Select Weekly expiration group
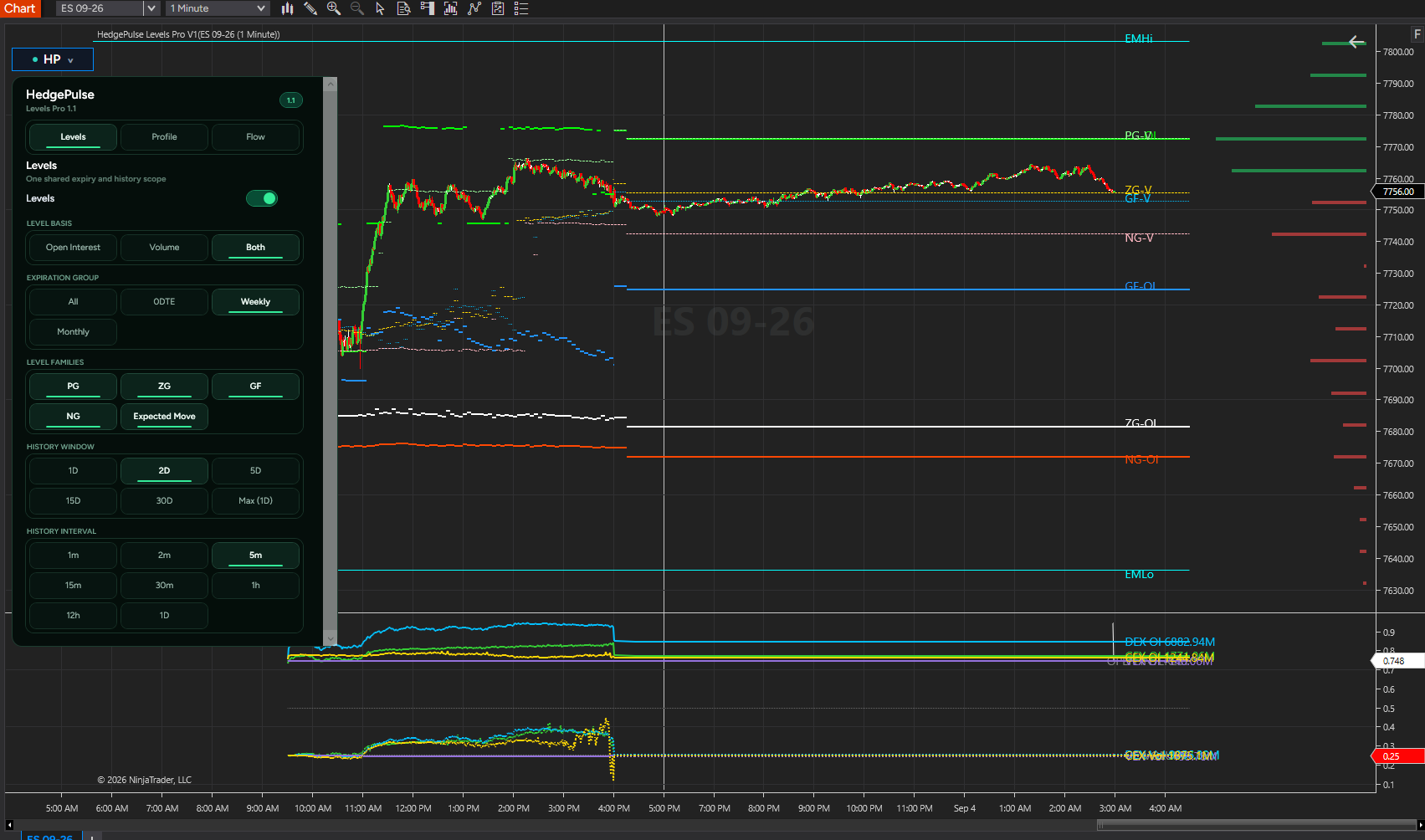 click(x=255, y=302)
